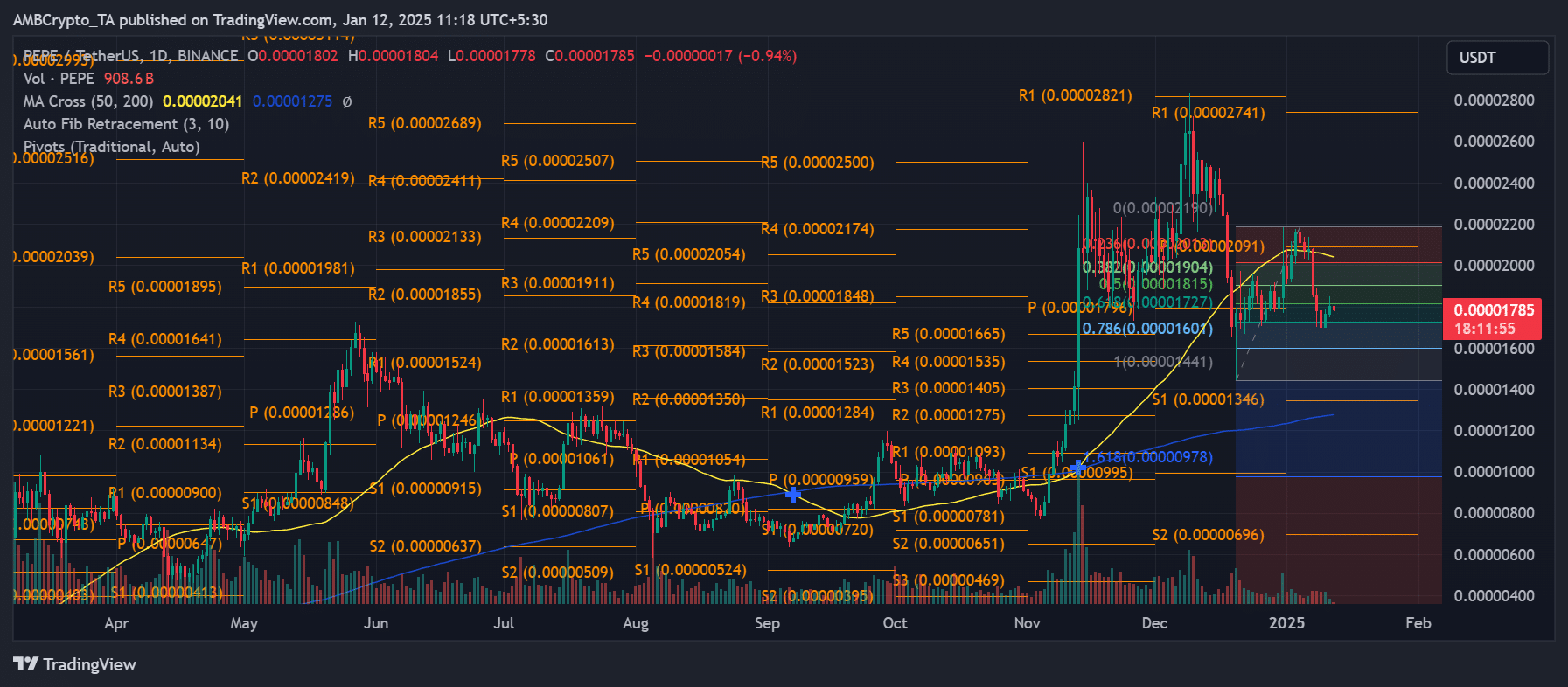Click the R1 (0.00002821) pivot label

[1075, 95]
